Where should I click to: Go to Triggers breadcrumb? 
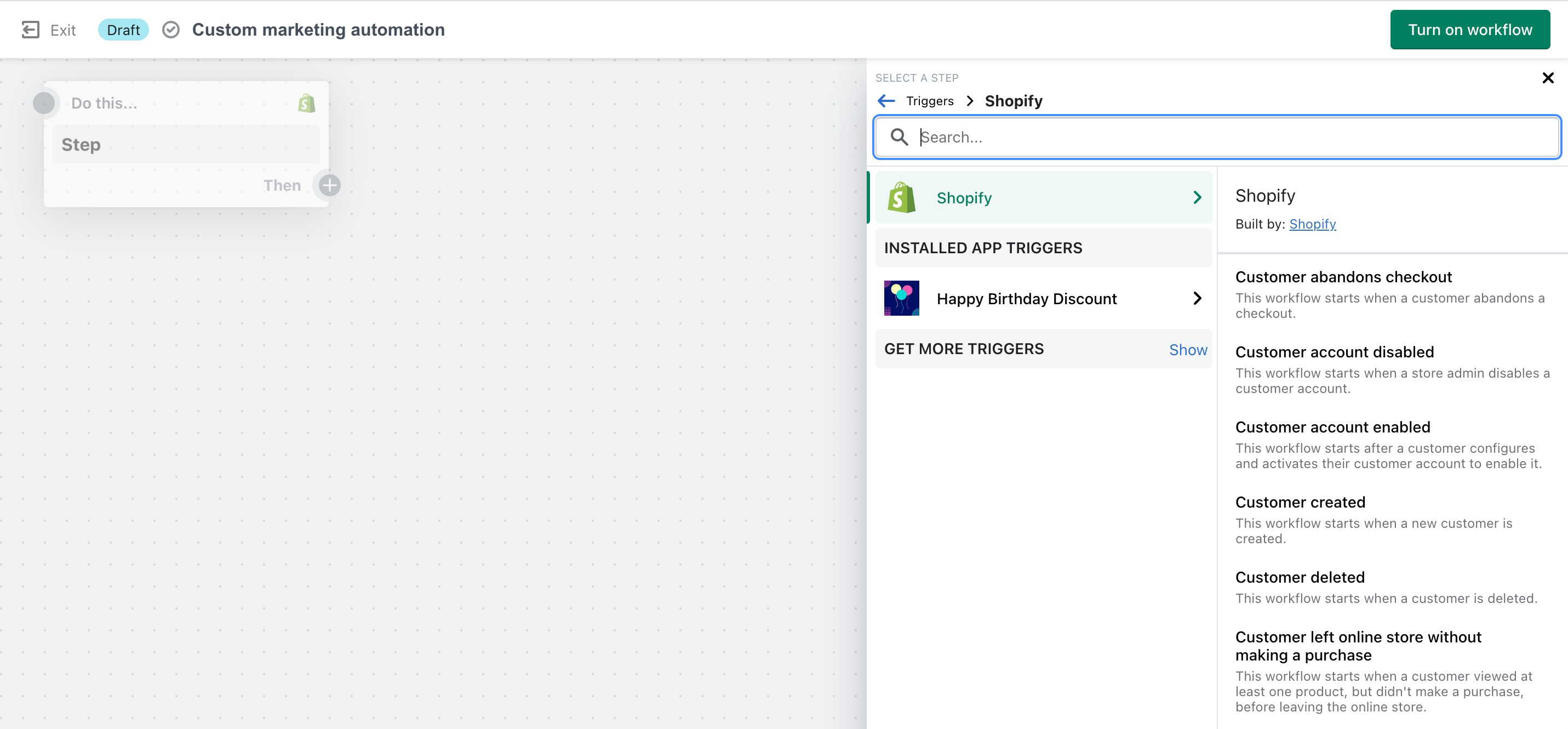(x=930, y=101)
